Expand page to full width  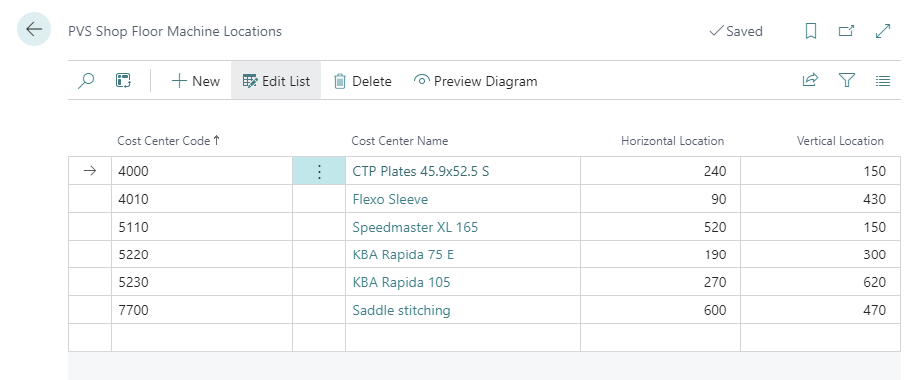pos(883,31)
